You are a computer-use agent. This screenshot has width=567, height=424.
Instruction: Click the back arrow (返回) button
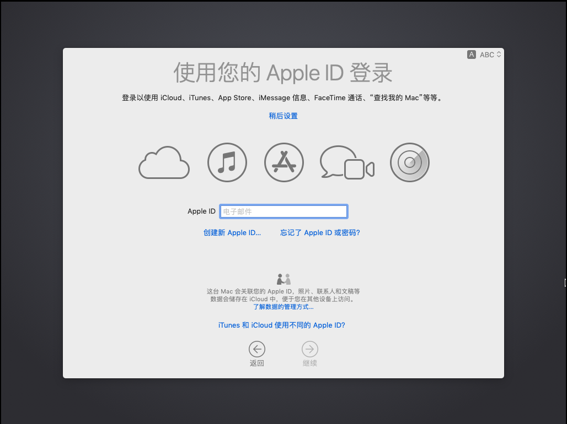pos(257,349)
